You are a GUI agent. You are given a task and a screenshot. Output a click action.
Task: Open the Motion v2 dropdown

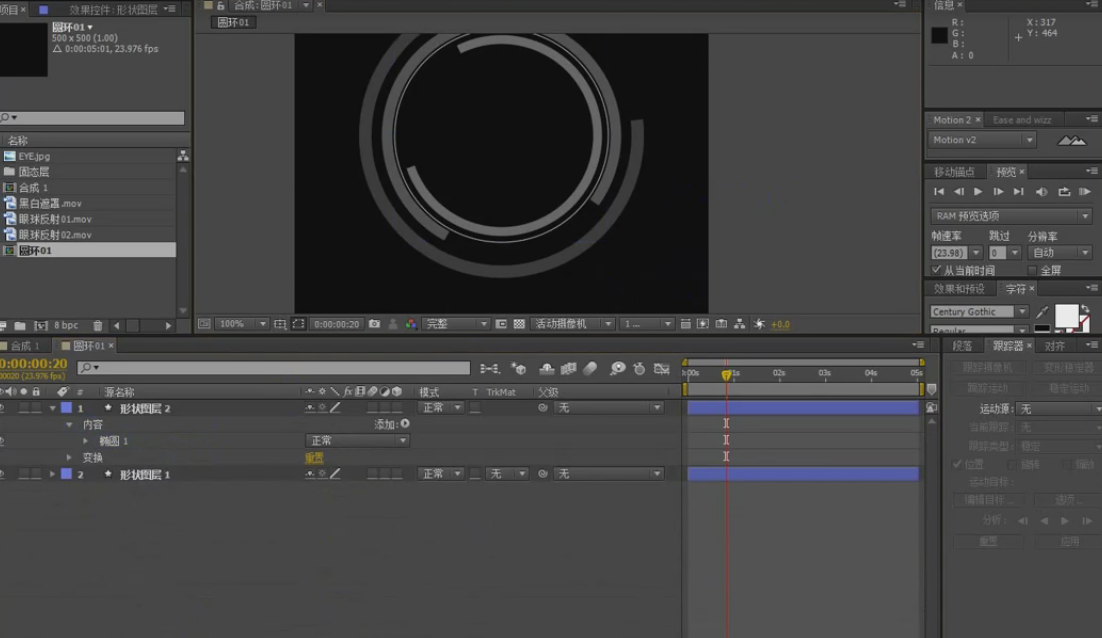point(982,140)
